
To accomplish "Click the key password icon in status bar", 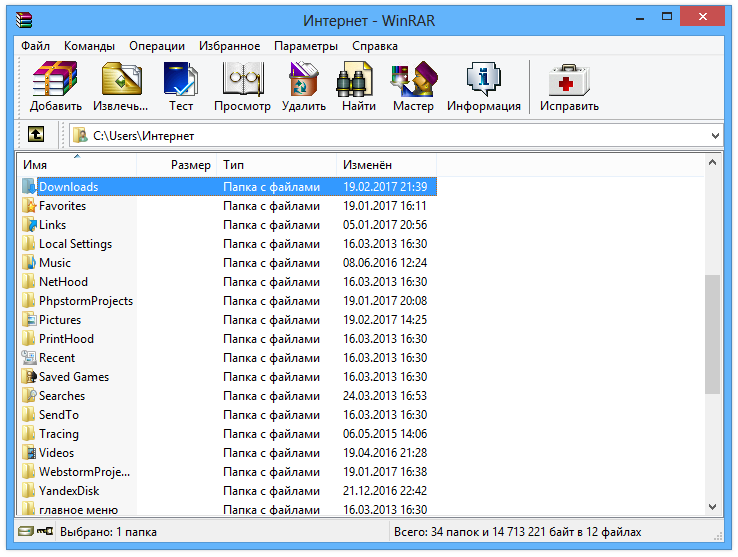I will (x=45, y=532).
